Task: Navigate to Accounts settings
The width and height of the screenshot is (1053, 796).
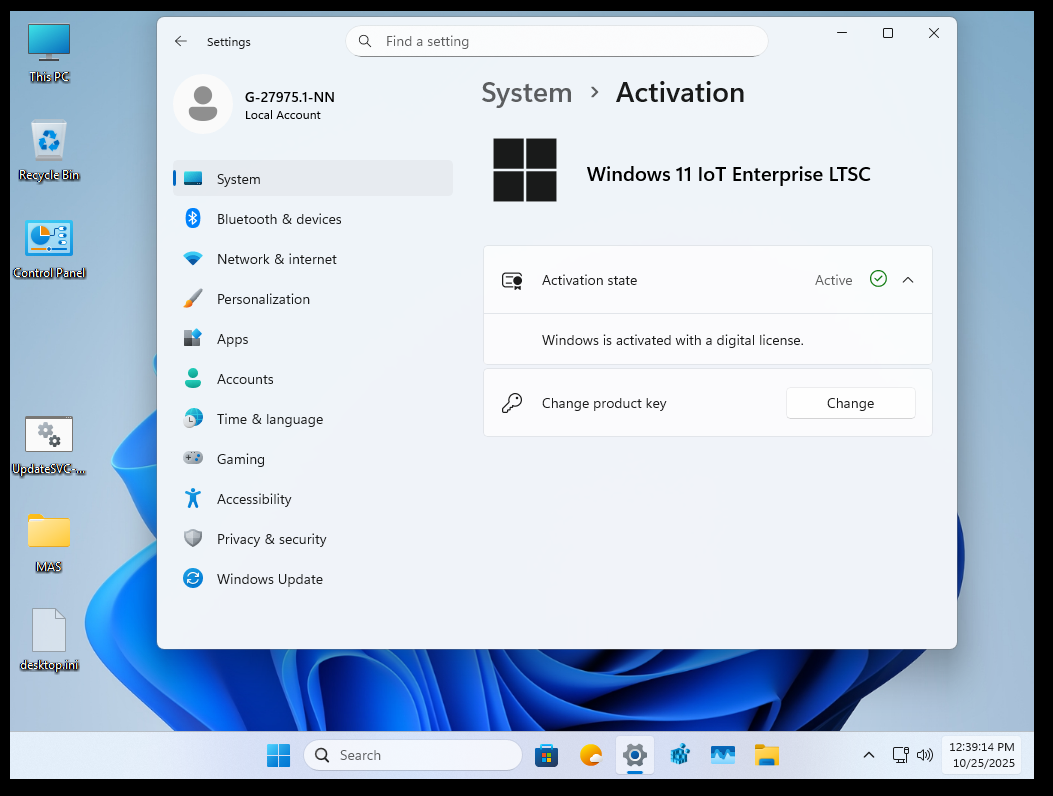Action: click(313, 379)
